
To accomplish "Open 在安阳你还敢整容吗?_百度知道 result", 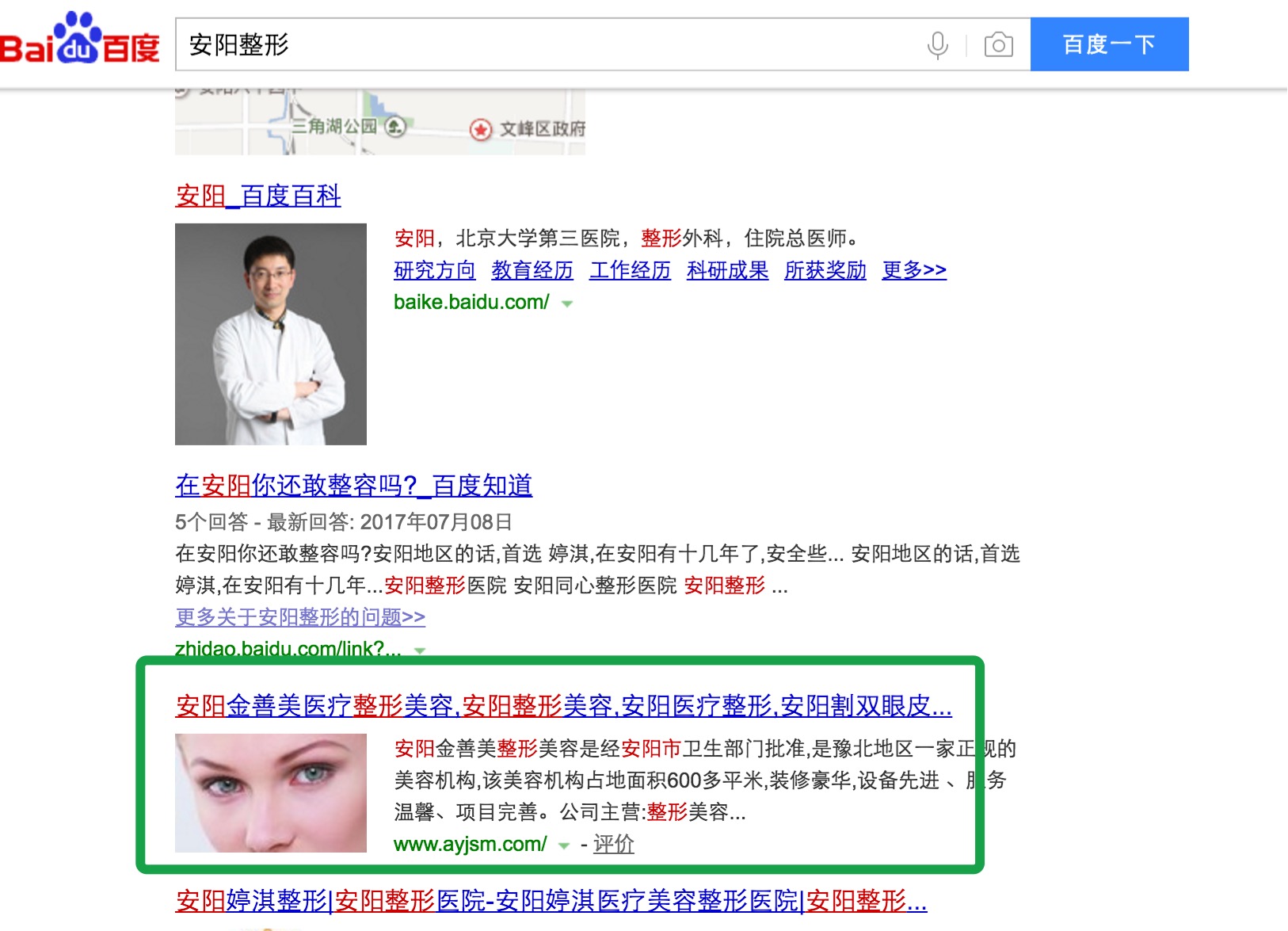I will (x=353, y=486).
